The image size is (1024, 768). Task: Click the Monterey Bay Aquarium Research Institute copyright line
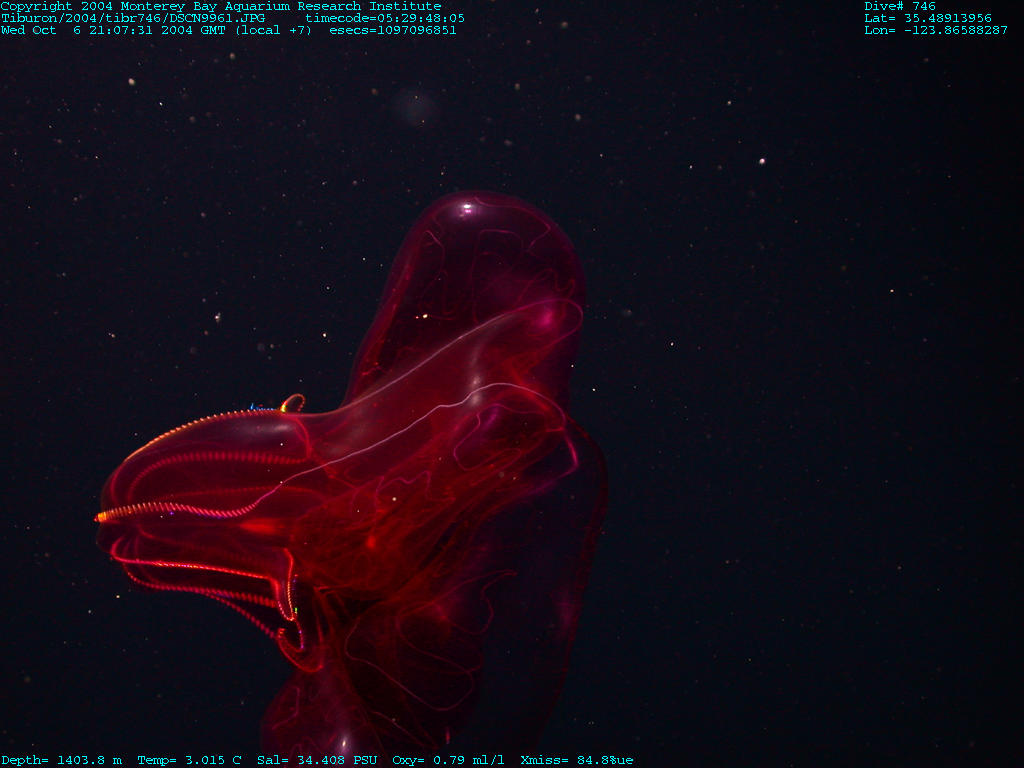pyautogui.click(x=221, y=7)
